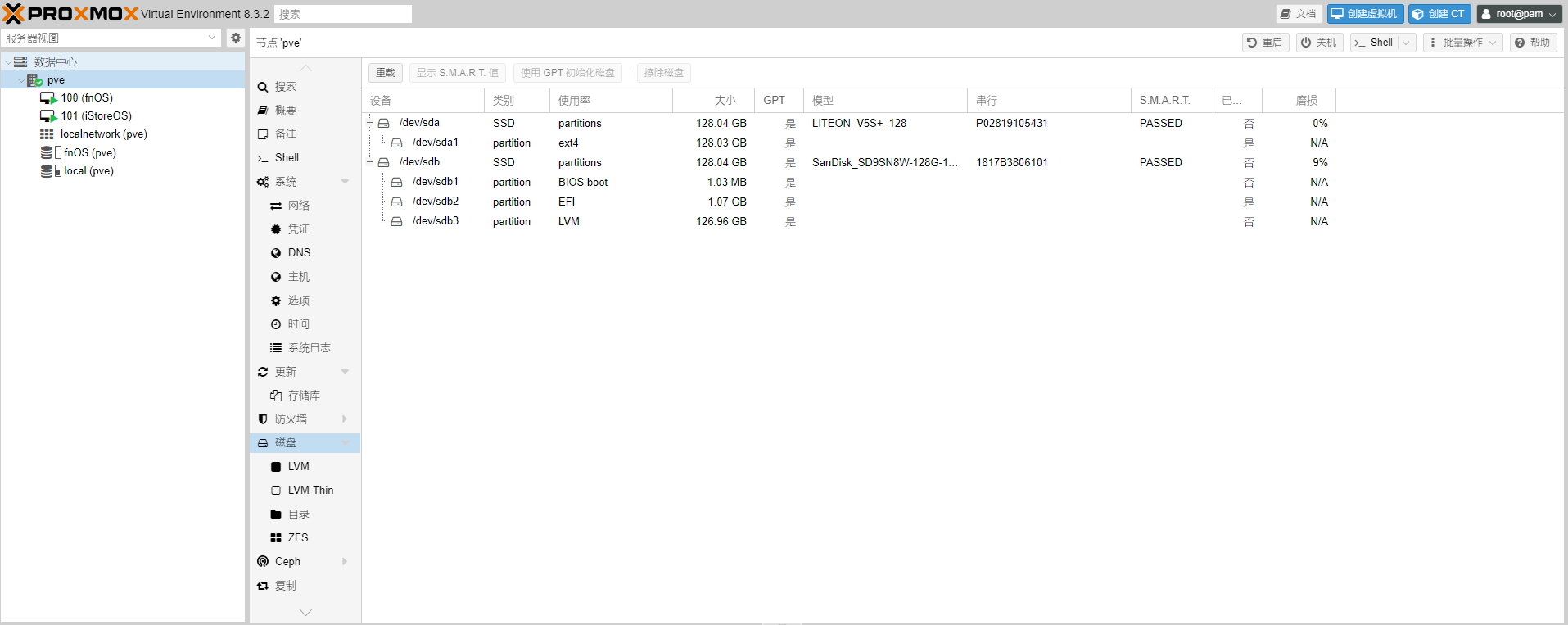Click the 关机 shutdown button
This screenshot has width=1568, height=625.
[1319, 43]
